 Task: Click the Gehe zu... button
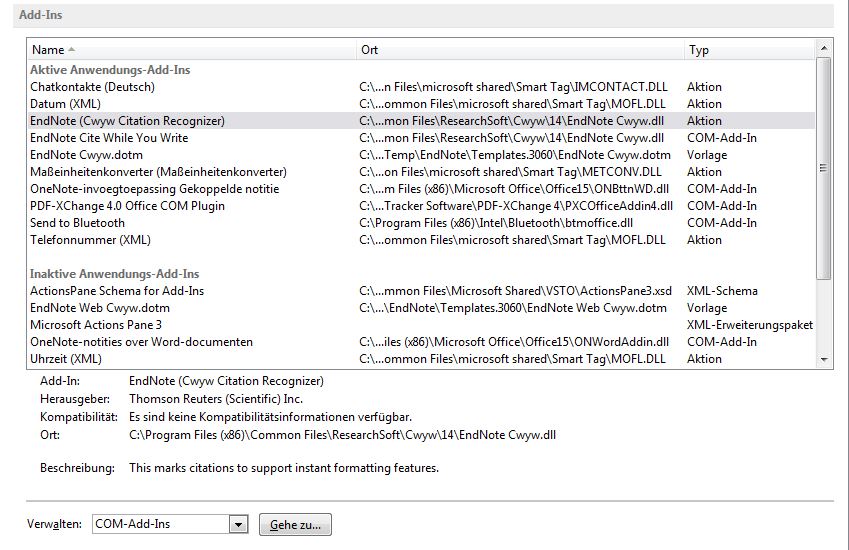tap(295, 525)
